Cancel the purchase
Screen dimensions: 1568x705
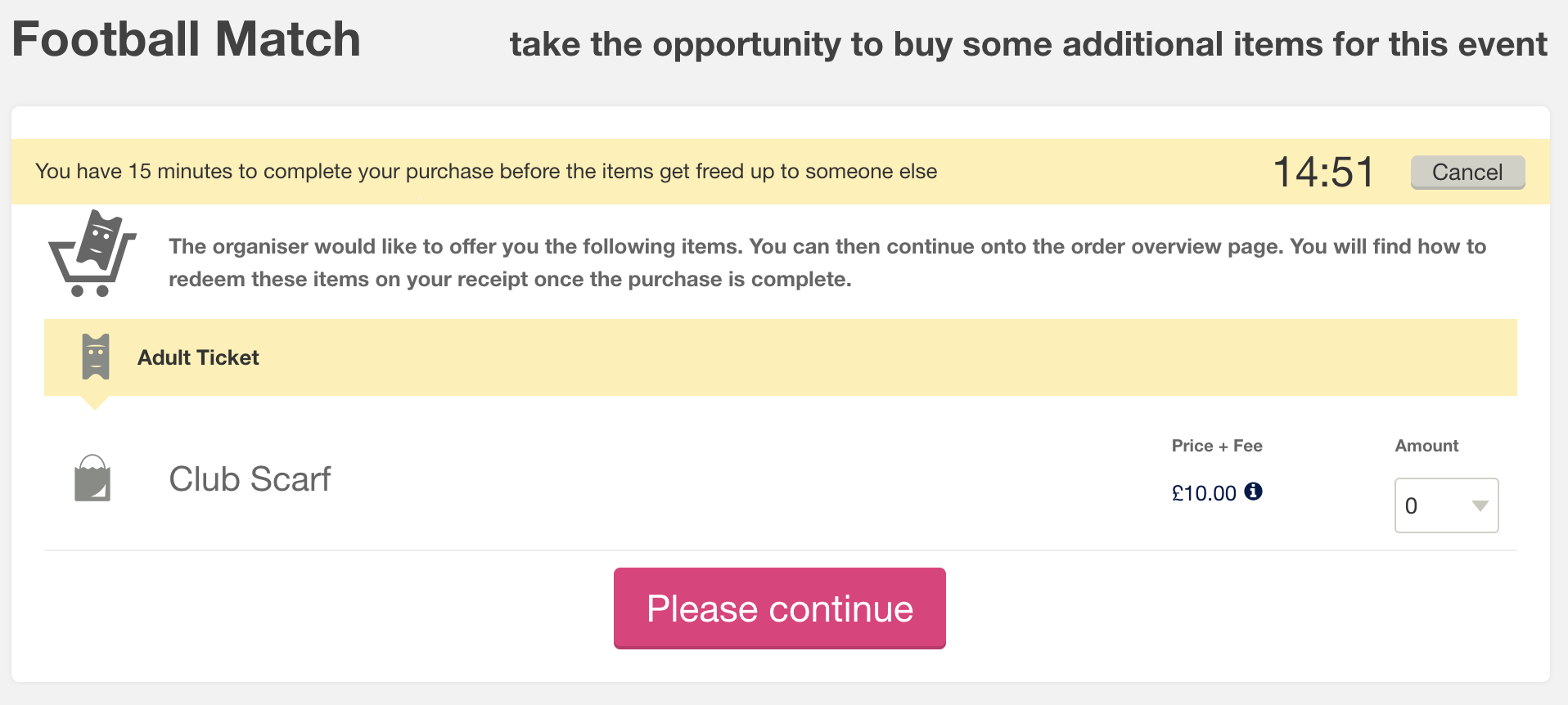[x=1467, y=173]
